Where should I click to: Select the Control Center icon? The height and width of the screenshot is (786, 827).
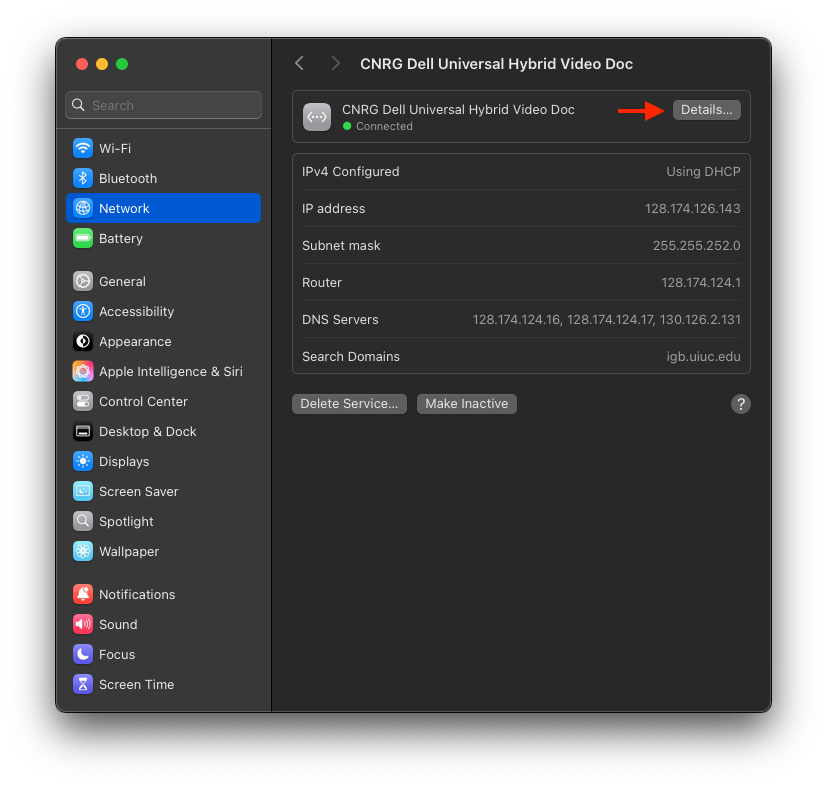pos(83,401)
